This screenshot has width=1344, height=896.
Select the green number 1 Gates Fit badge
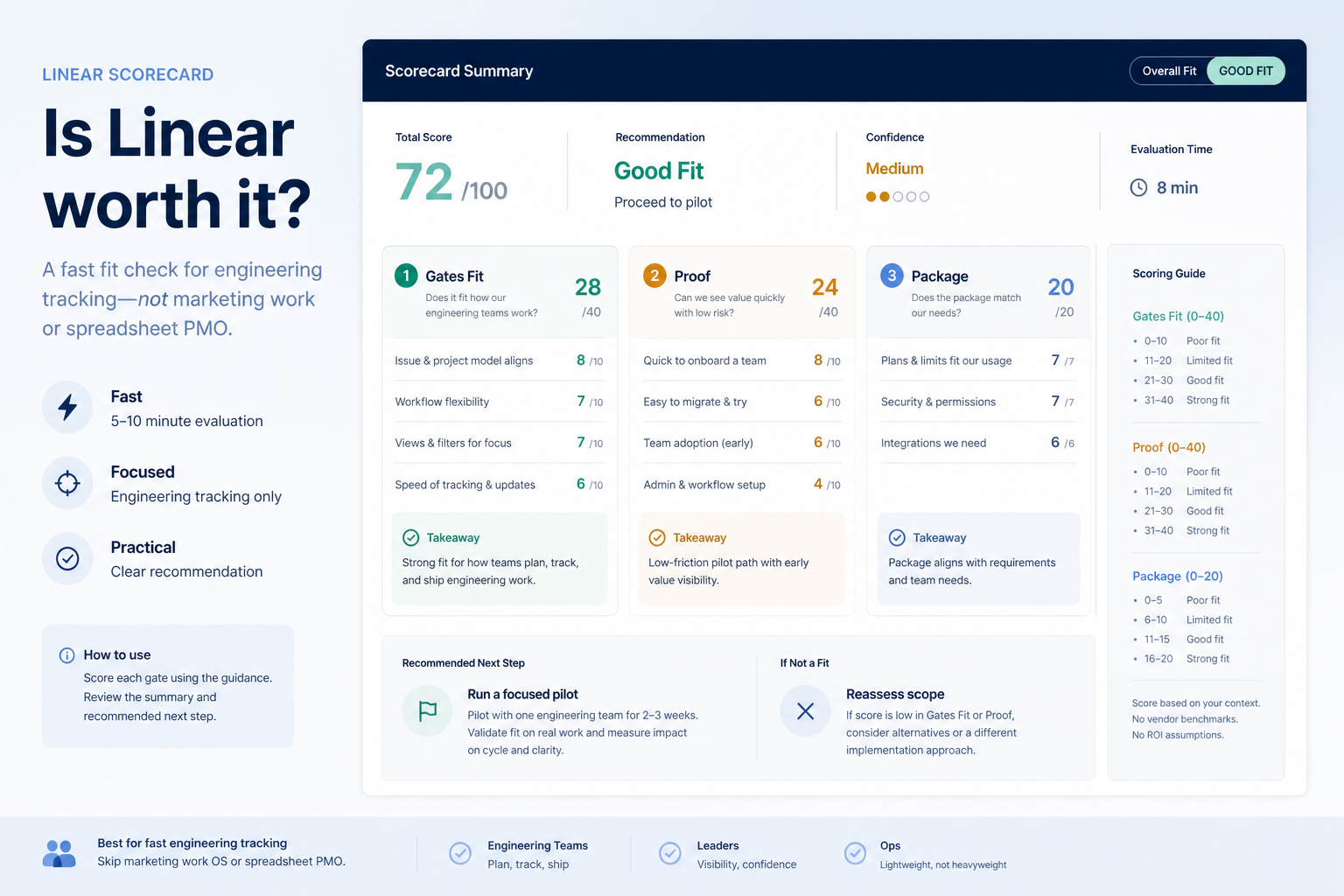406,276
